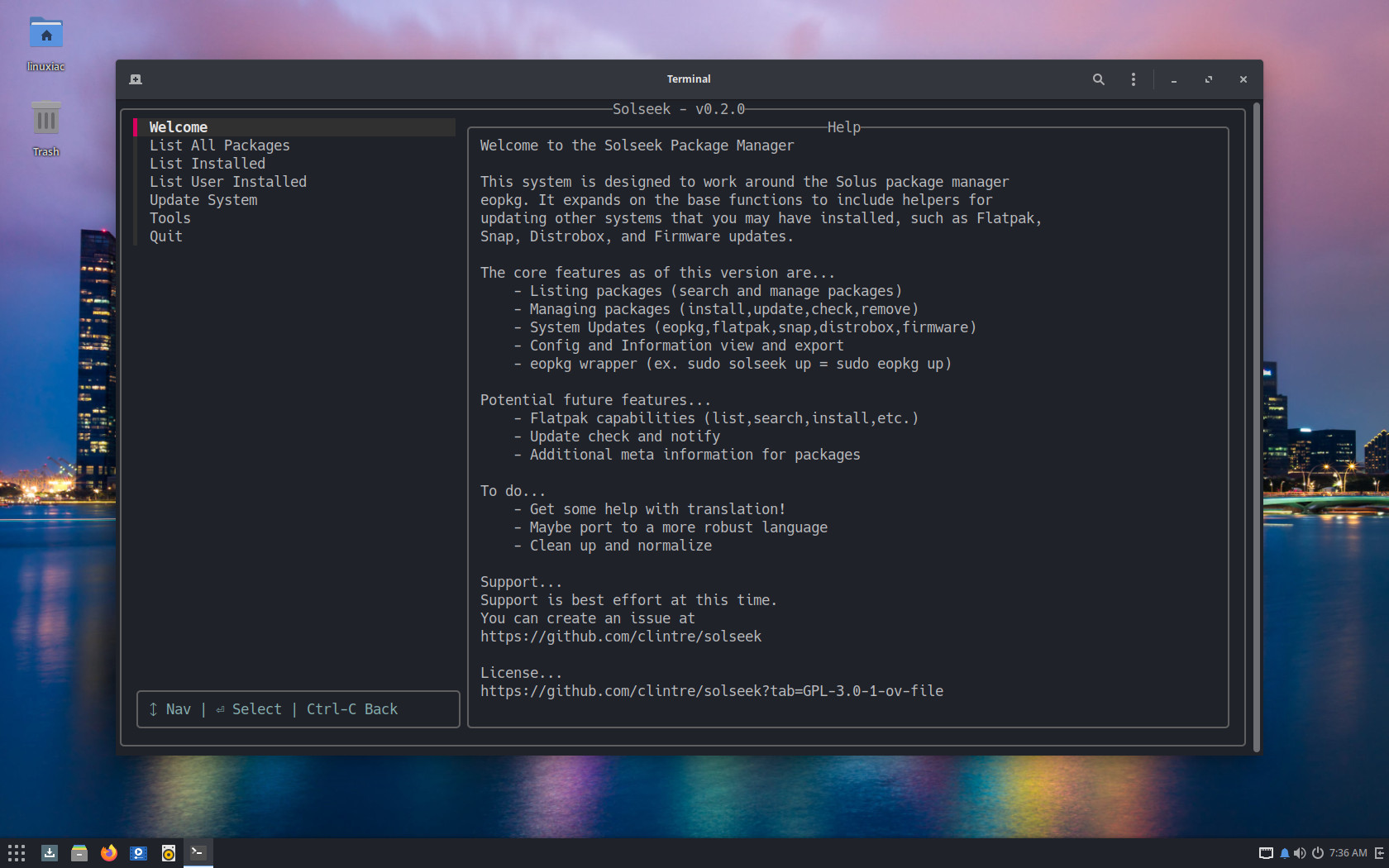Open the file manager from the taskbar
This screenshot has width=1389, height=868.
tap(79, 853)
